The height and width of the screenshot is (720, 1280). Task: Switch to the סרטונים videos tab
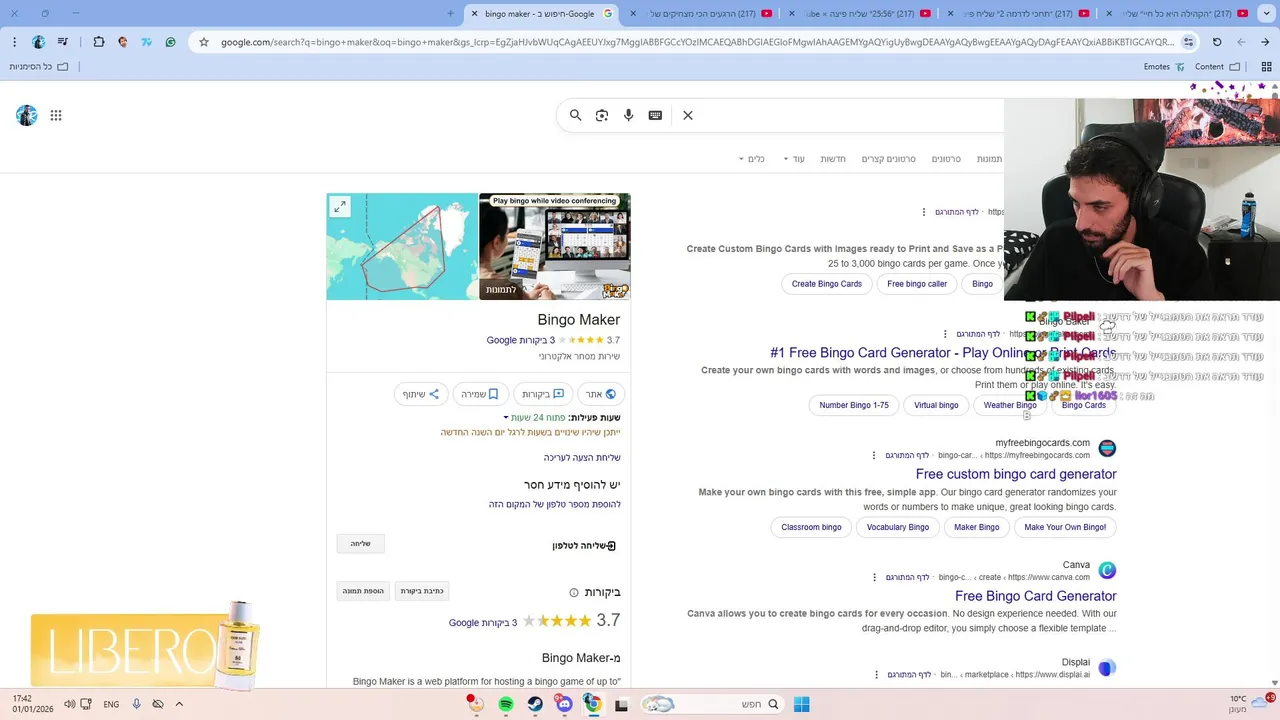pos(946,159)
